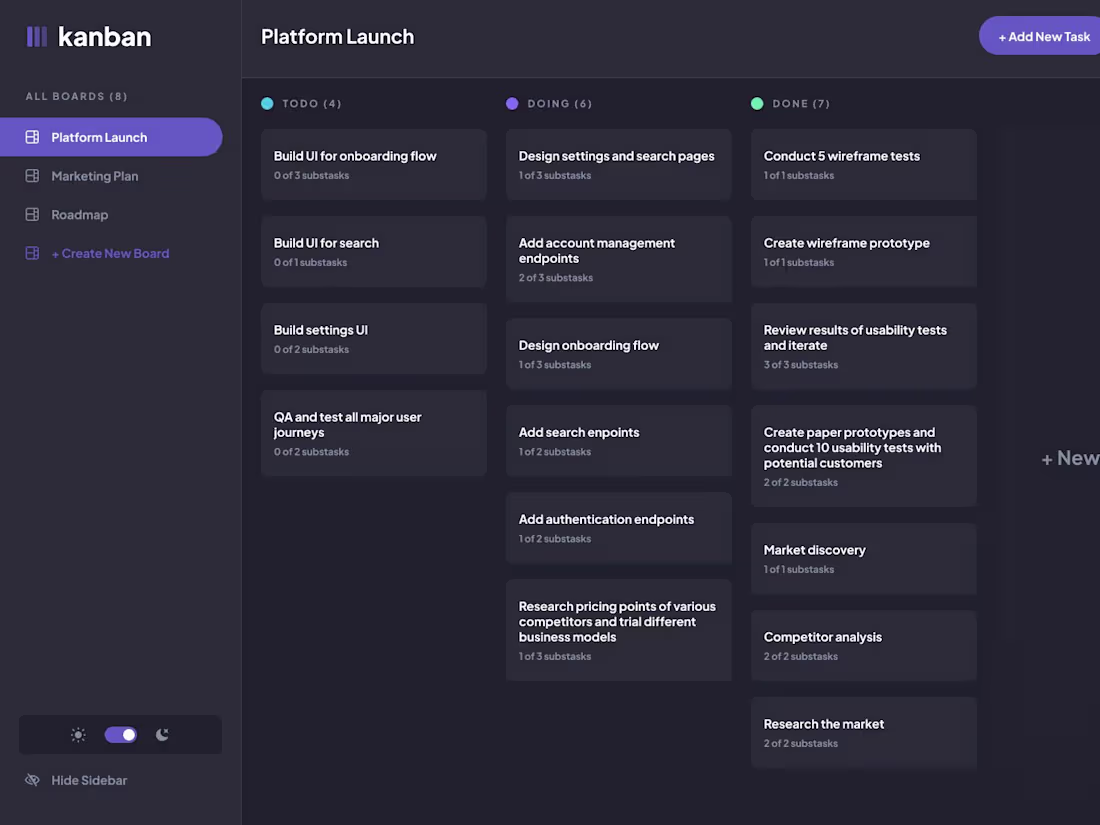Open the Roadmap board
Viewport: 1100px width, 825px height.
click(80, 214)
